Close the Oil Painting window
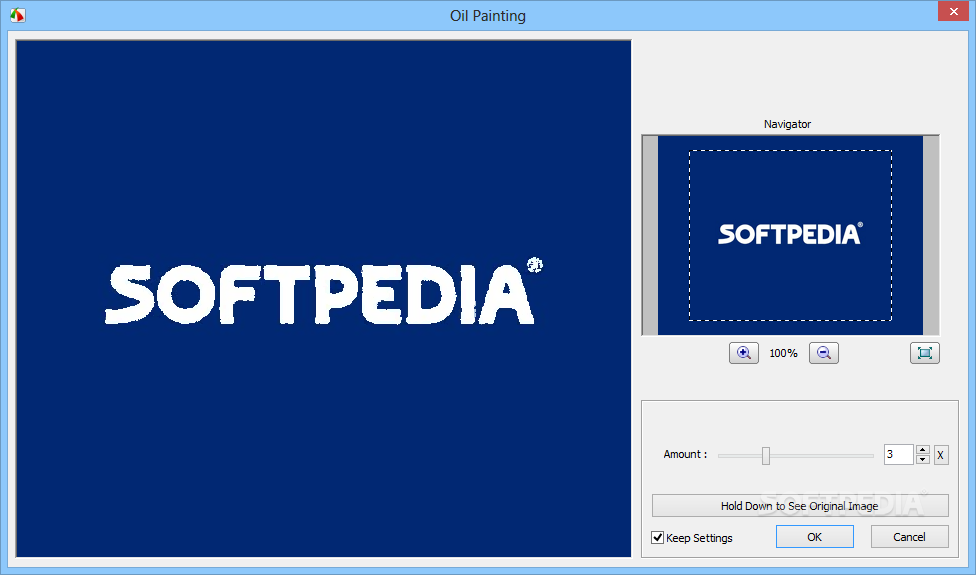The image size is (976, 575). [954, 11]
